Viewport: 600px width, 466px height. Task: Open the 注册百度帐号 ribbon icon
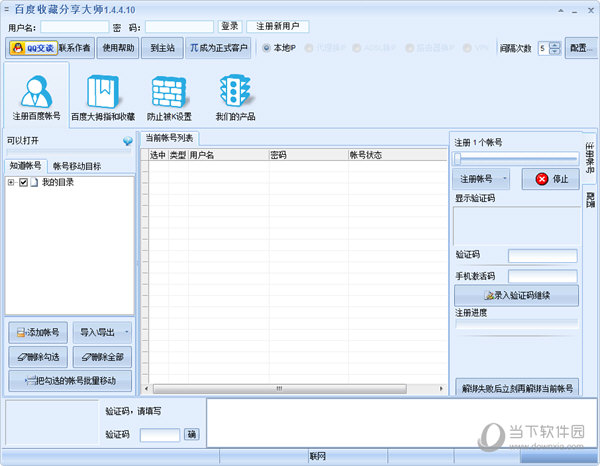36,97
